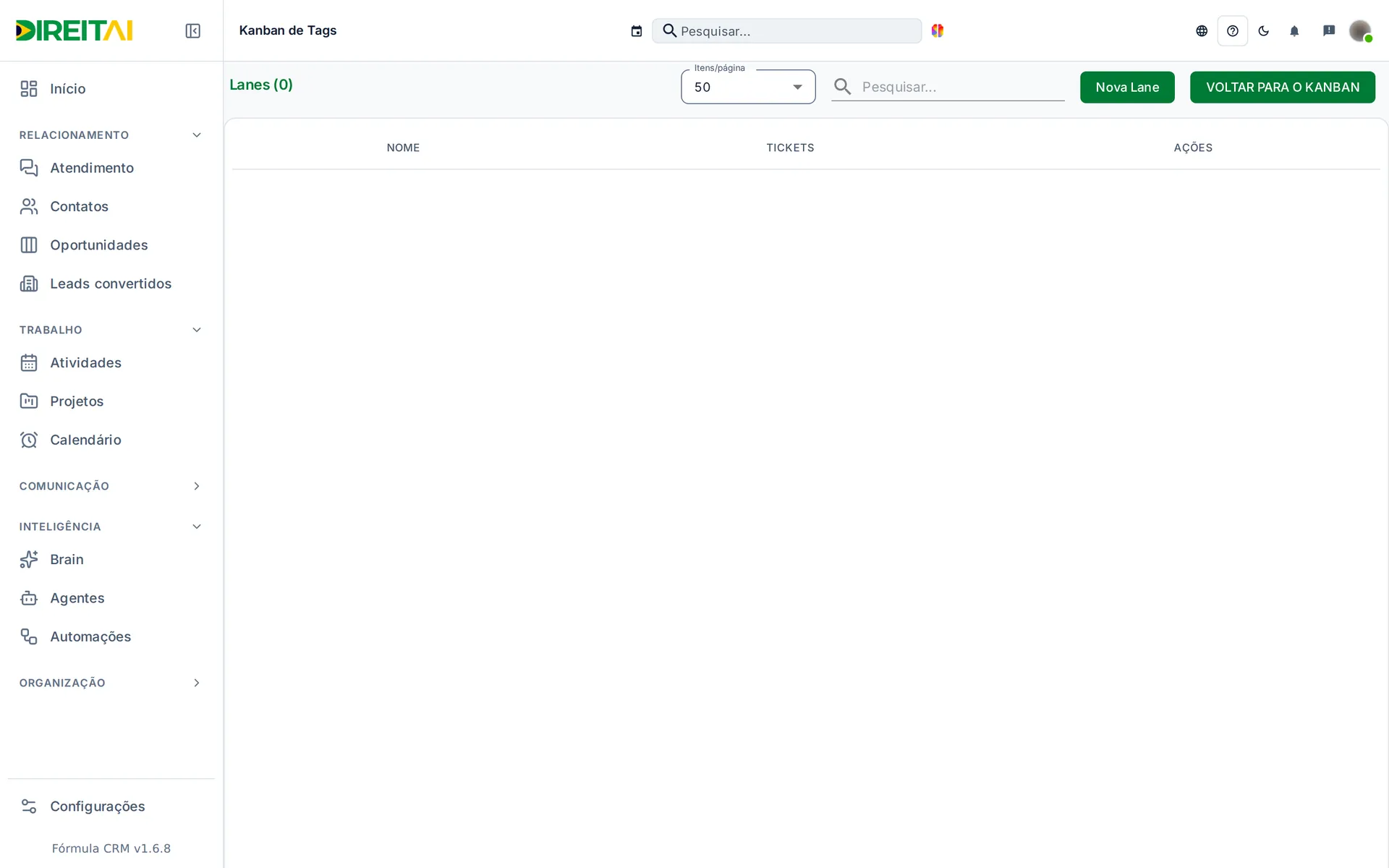This screenshot has width=1389, height=868.
Task: Open the user avatar menu
Action: [1360, 30]
